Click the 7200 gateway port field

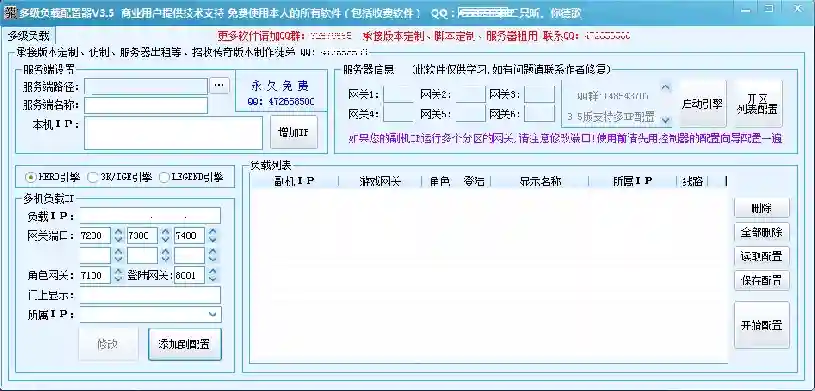click(x=96, y=236)
